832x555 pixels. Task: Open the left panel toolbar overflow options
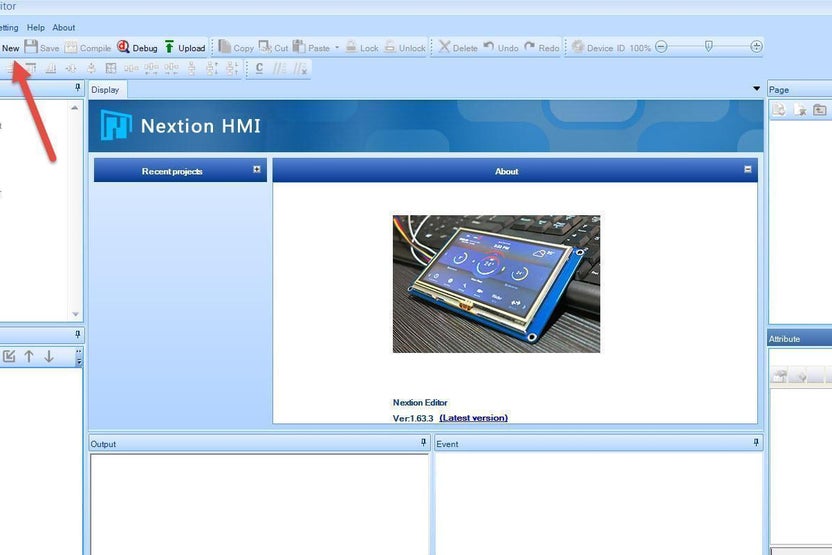point(79,357)
